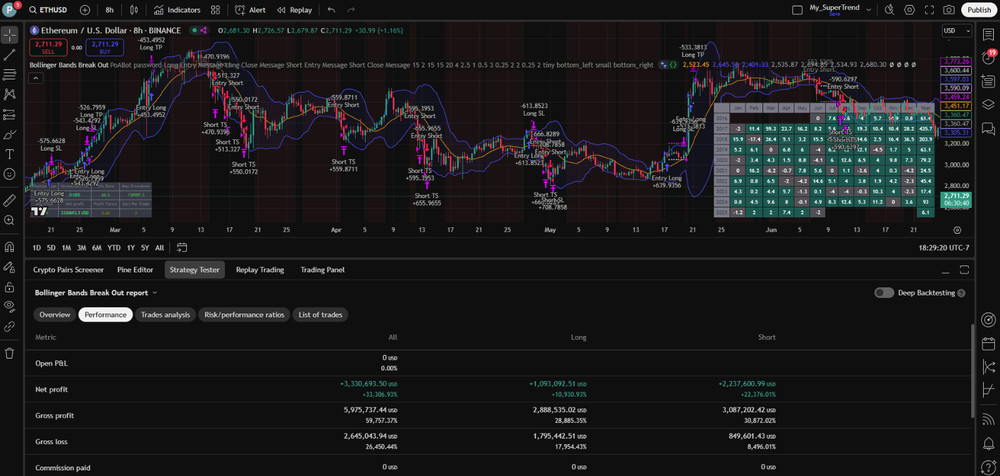
Task: Click the Deep Backtesting help icon
Action: coord(961,293)
